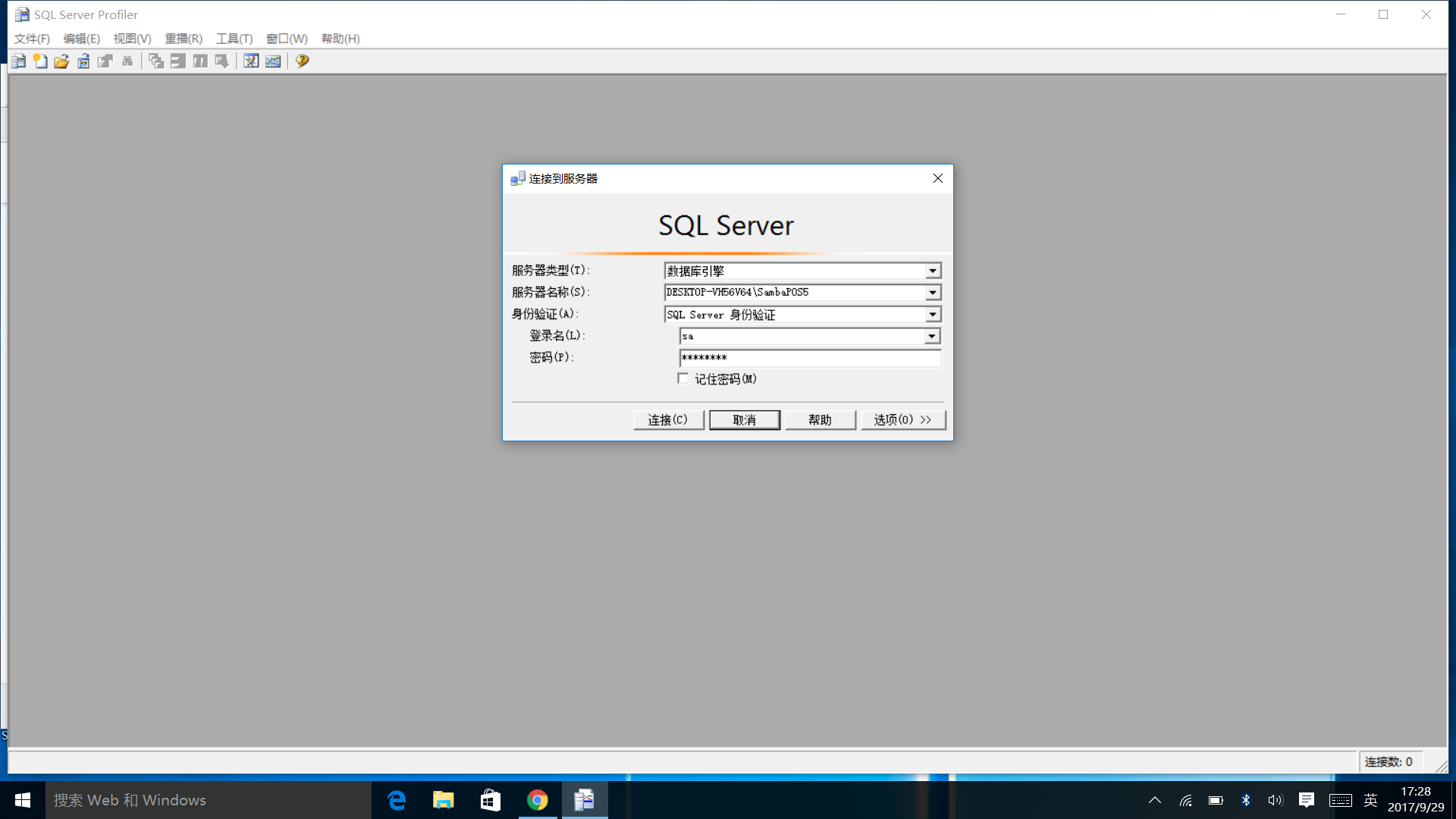This screenshot has height=819, width=1456.
Task: Click the Clear Trace Window icon
Action: tap(156, 61)
